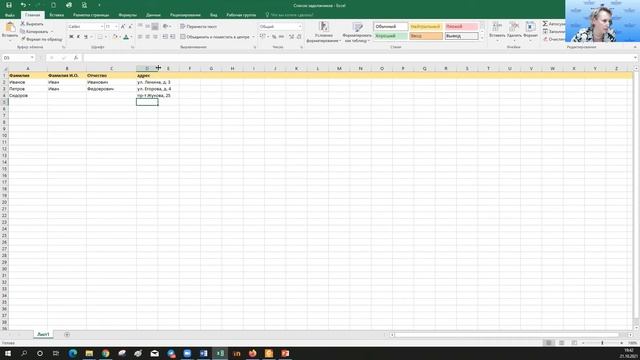This screenshot has height=360, width=640.
Task: Open Format as Table menu
Action: [357, 32]
